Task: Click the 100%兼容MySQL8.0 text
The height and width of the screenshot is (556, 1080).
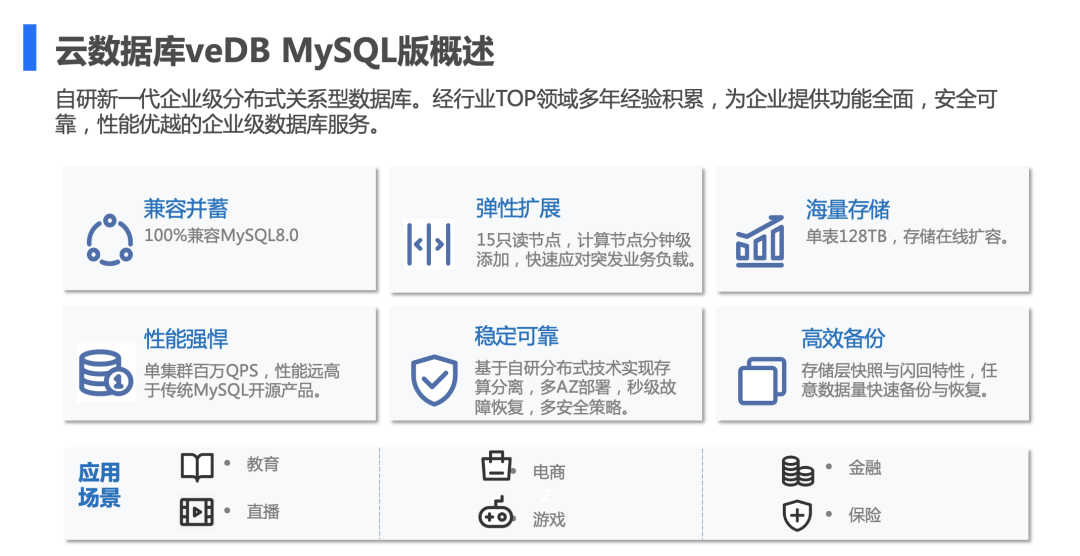Action: pos(221,235)
